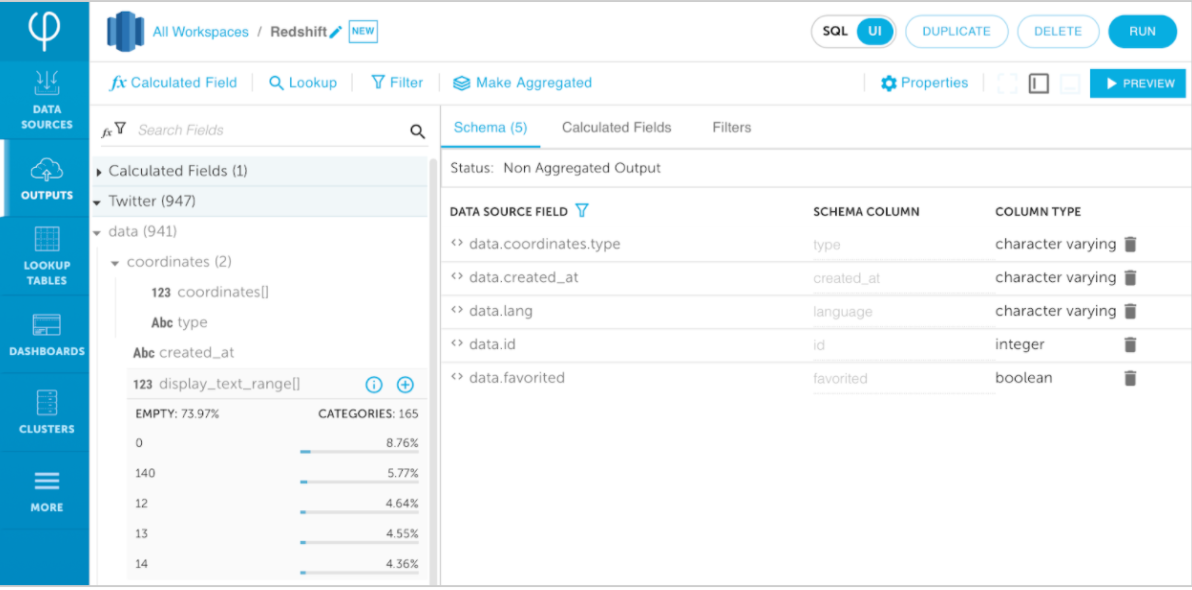Image resolution: width=1192 pixels, height=590 pixels.
Task: Open the Data Sources sidebar section
Action: (x=46, y=101)
